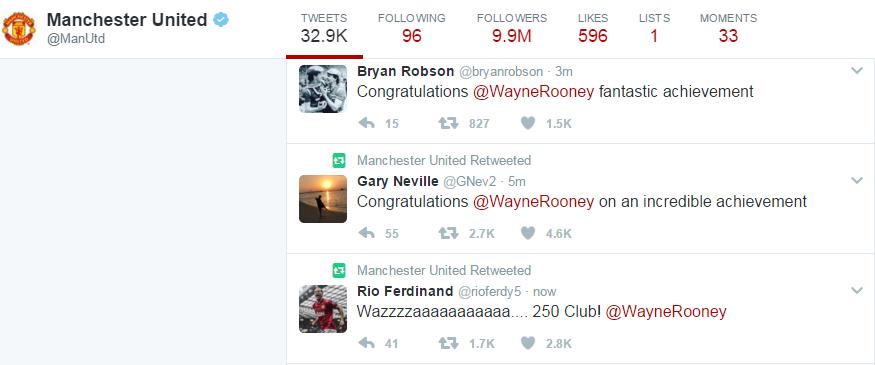
Task: Open the Moments tab
Action: [x=728, y=28]
